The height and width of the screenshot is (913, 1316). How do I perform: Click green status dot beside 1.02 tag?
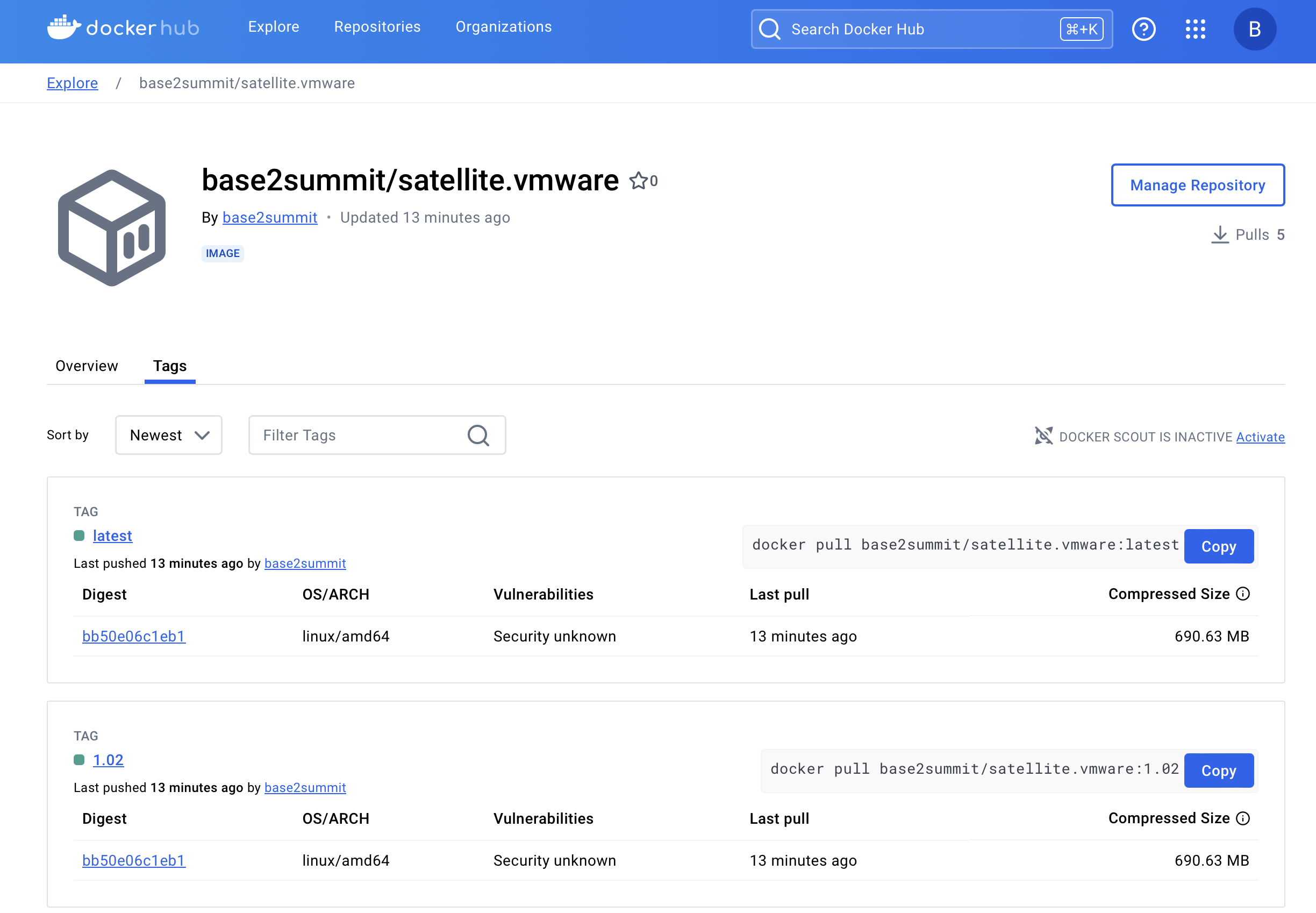click(80, 760)
